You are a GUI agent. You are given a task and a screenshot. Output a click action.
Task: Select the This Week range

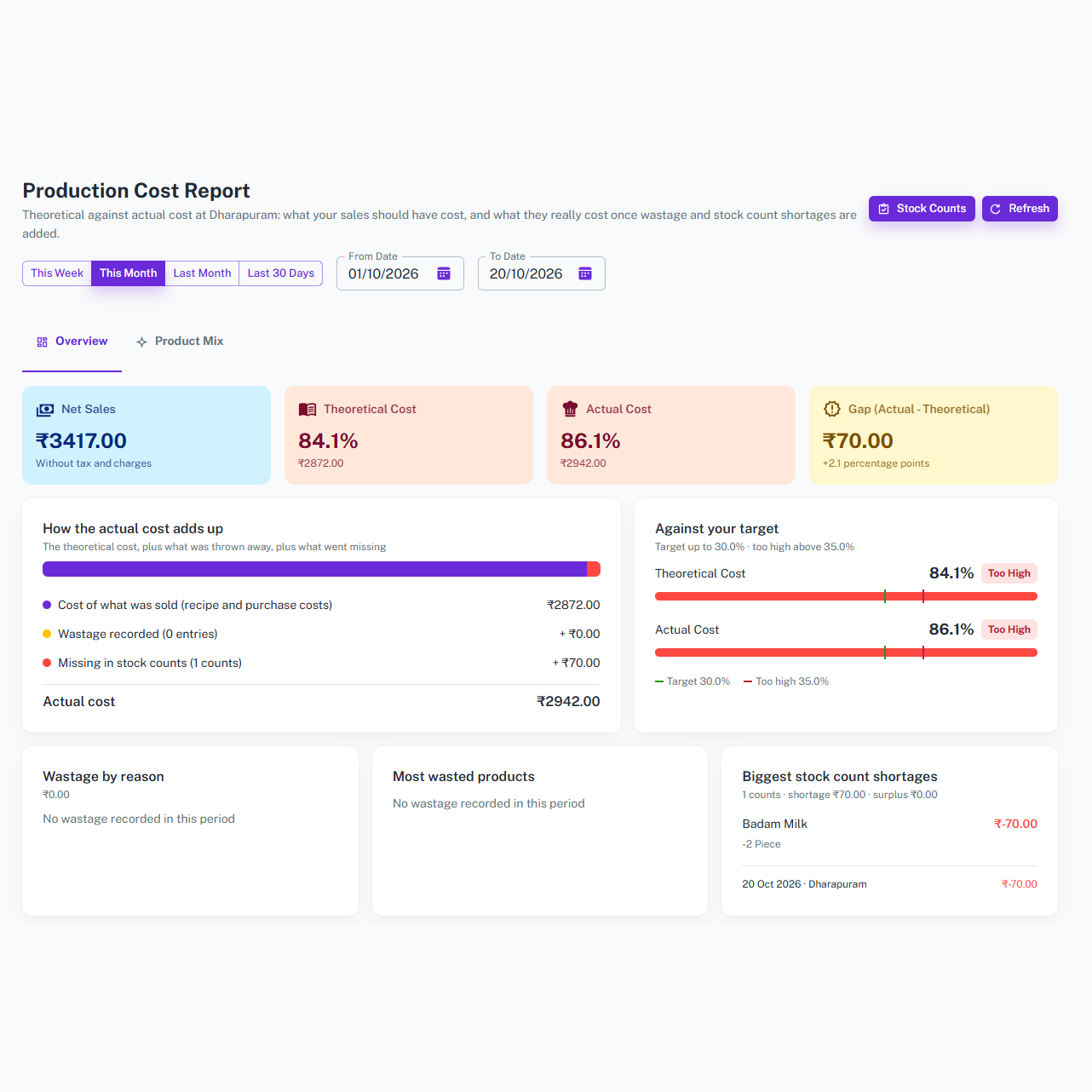tap(57, 273)
